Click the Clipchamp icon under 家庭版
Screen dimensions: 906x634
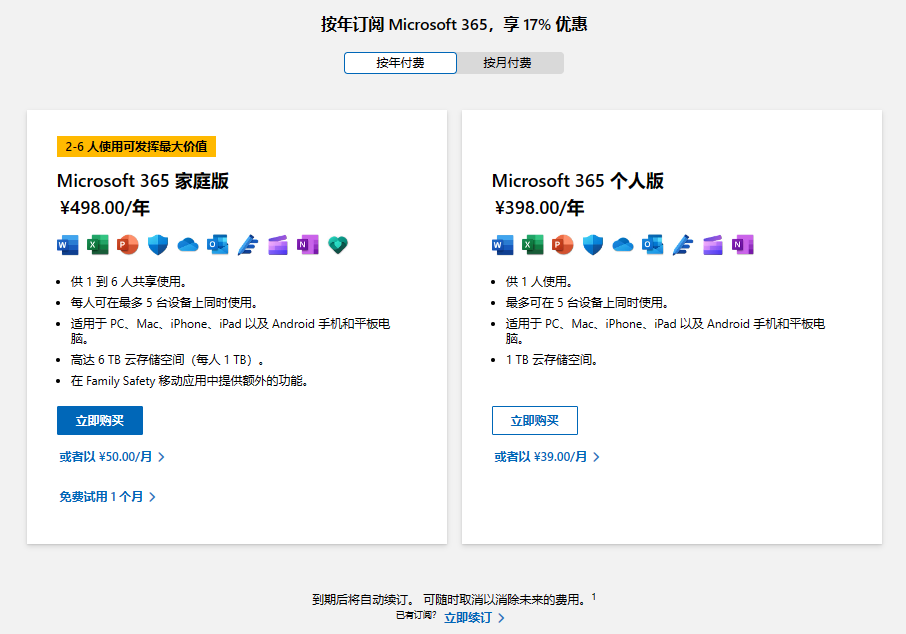pos(277,244)
